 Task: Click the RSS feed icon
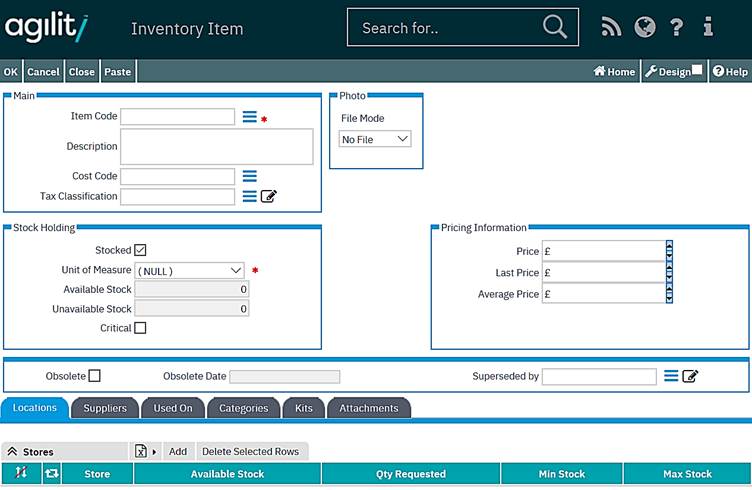click(x=611, y=28)
